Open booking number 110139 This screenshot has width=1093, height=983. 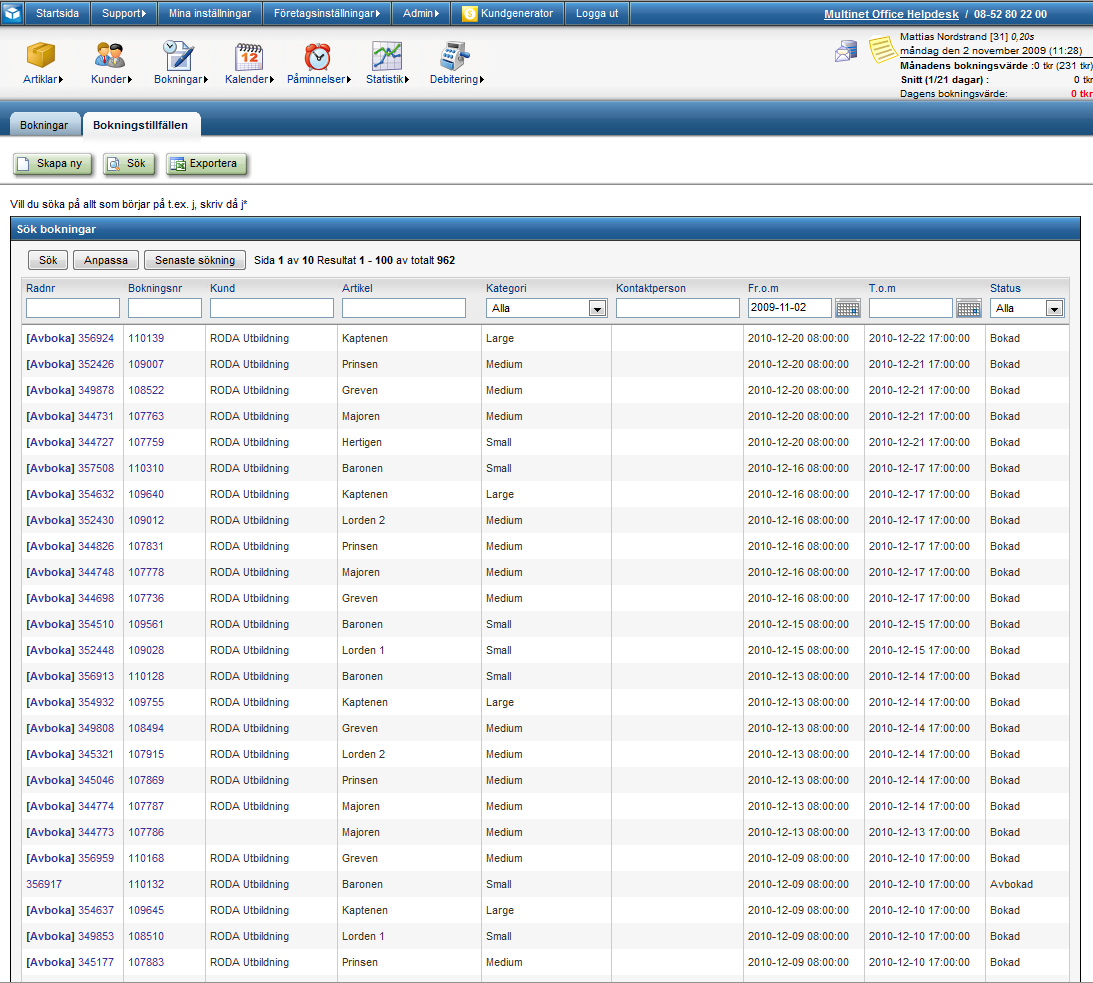(146, 338)
